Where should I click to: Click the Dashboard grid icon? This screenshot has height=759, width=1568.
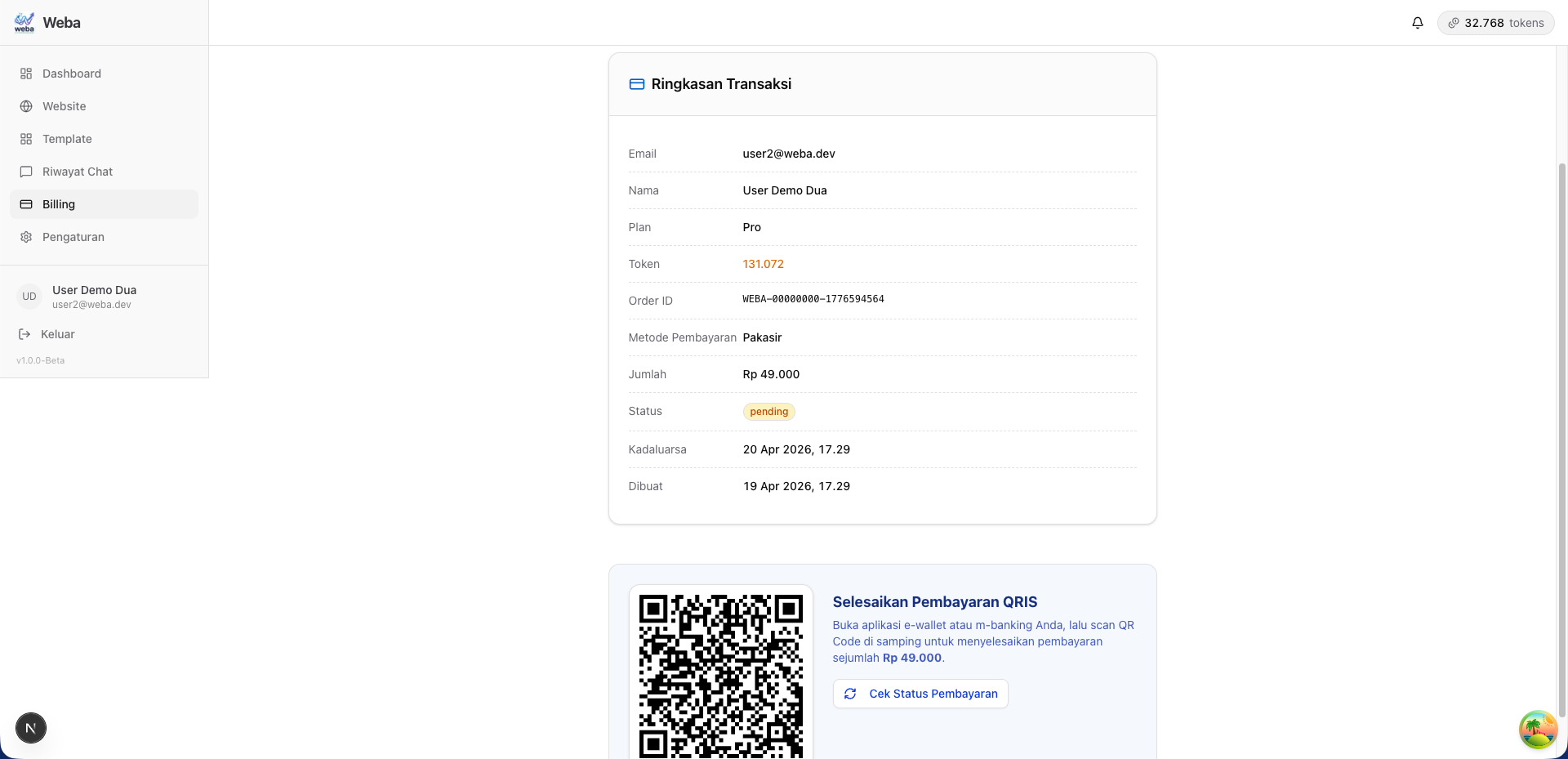[26, 74]
